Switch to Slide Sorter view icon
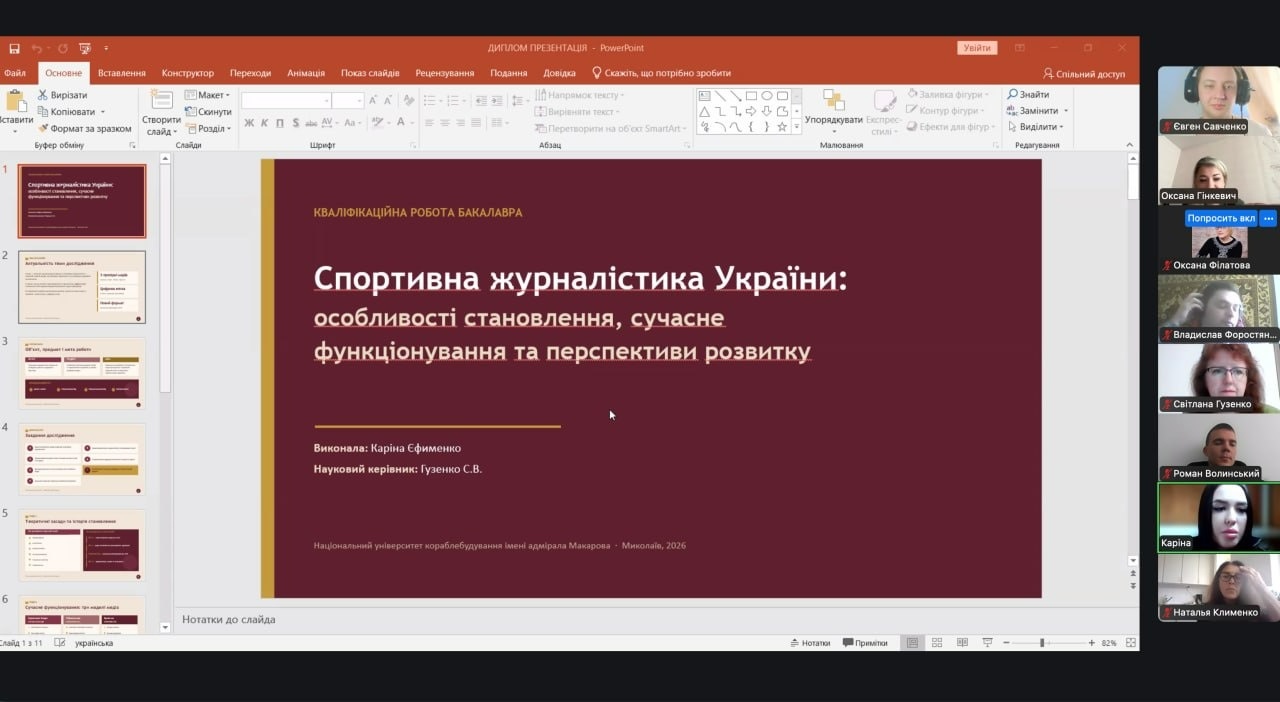Screen dimensions: 1280x702 (x=937, y=643)
